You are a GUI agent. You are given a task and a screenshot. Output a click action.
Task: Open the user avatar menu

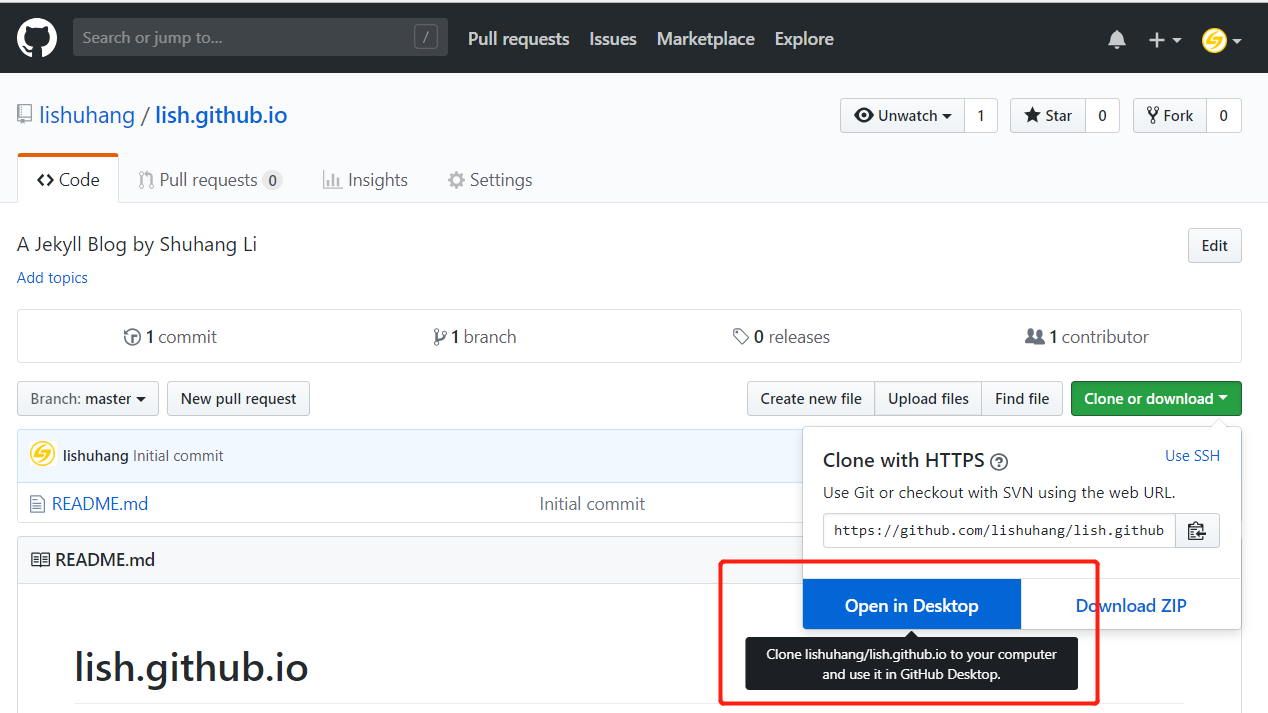click(1221, 40)
